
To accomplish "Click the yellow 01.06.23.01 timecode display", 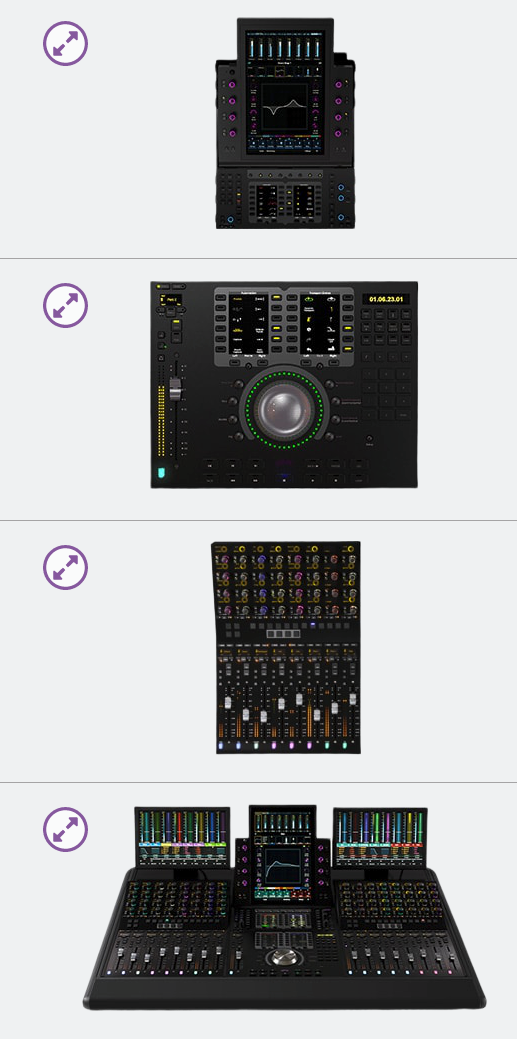I will point(386,300).
